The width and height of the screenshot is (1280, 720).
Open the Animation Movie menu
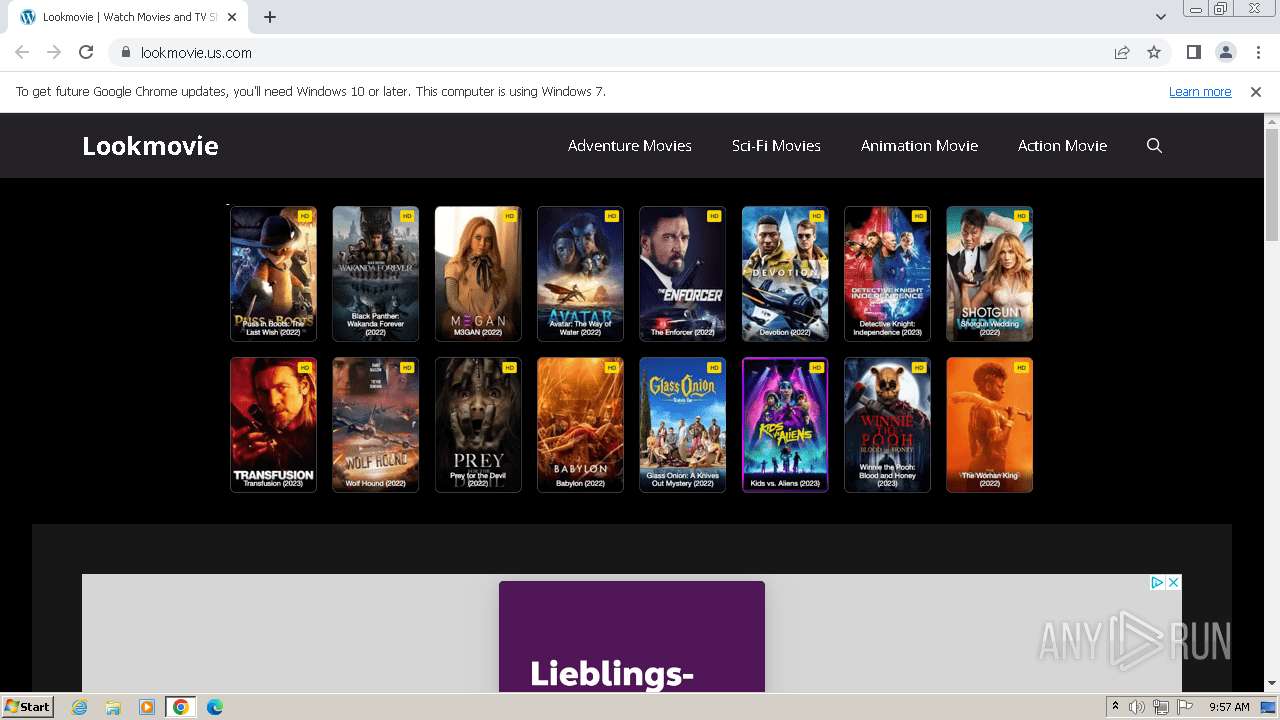tap(919, 146)
